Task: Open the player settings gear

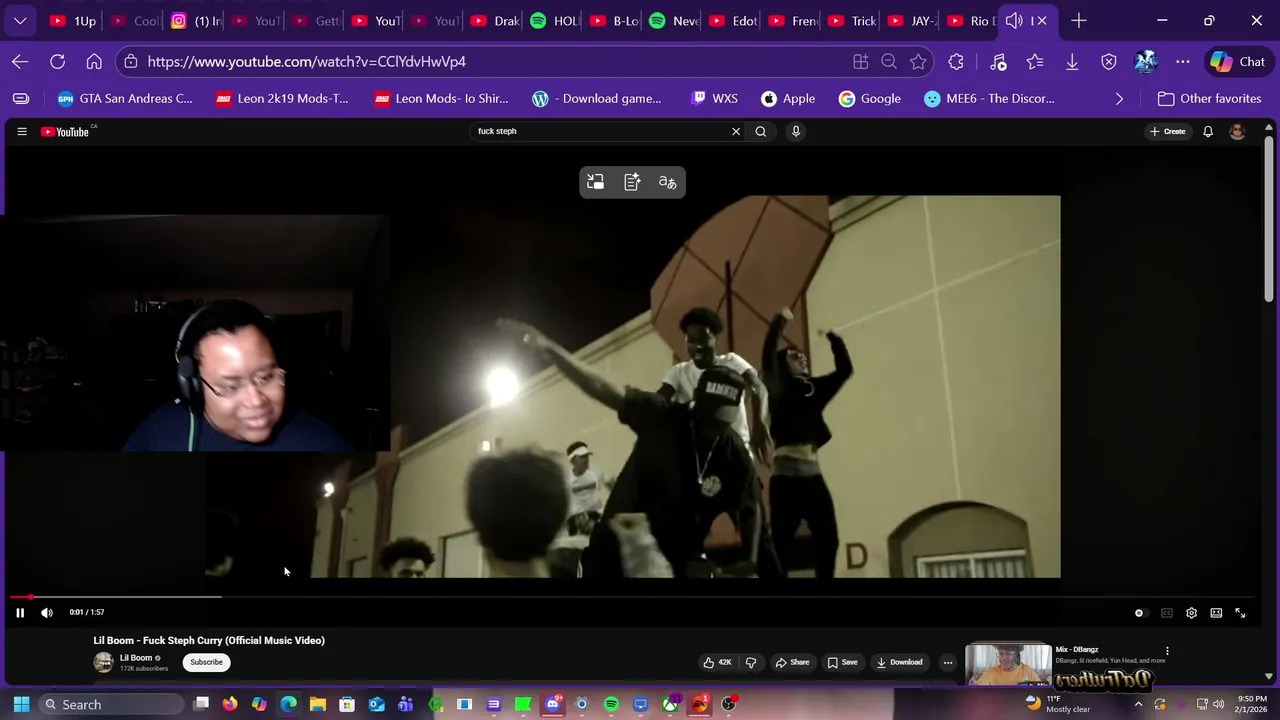Action: click(1191, 613)
